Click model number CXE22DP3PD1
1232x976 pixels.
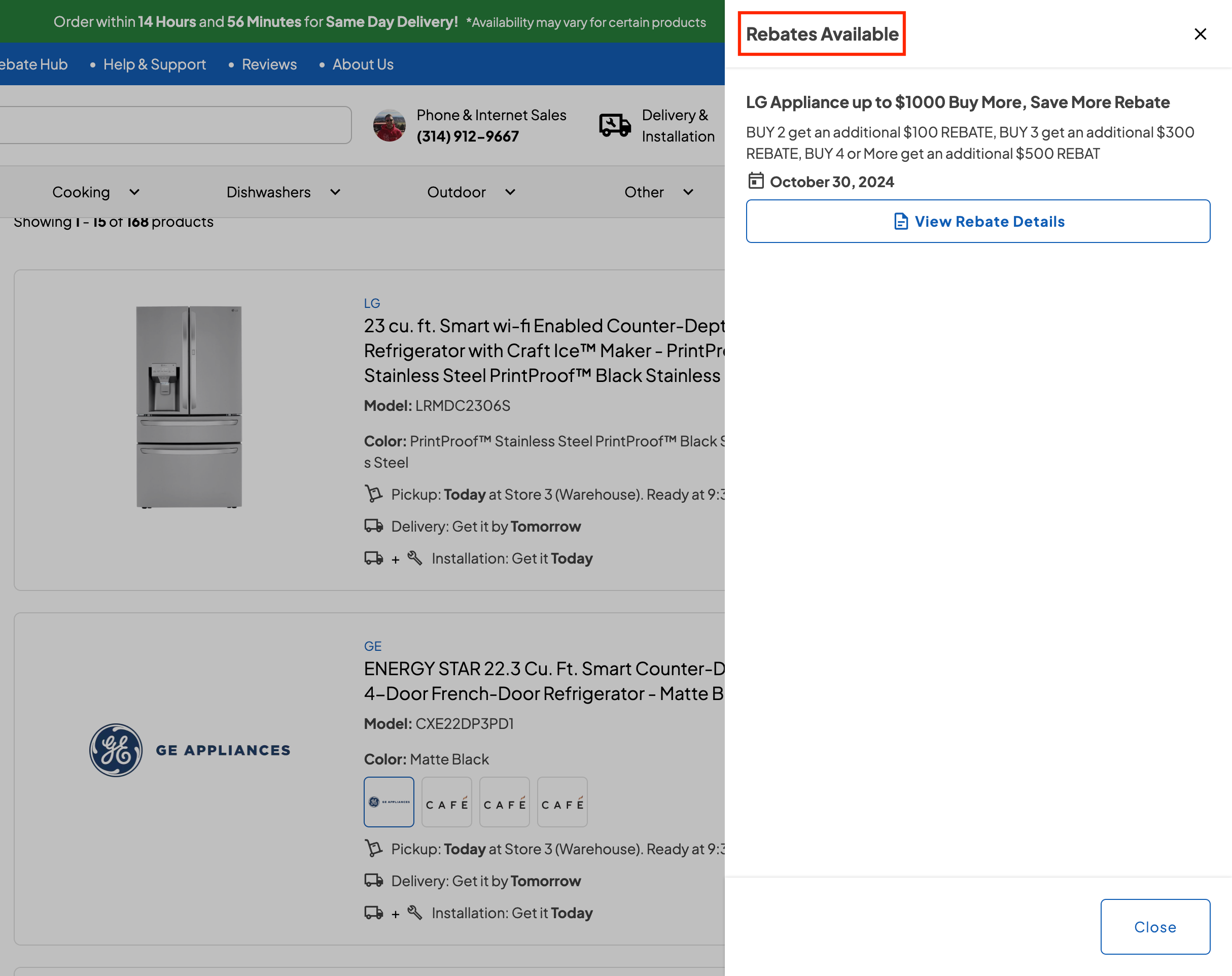click(x=465, y=723)
